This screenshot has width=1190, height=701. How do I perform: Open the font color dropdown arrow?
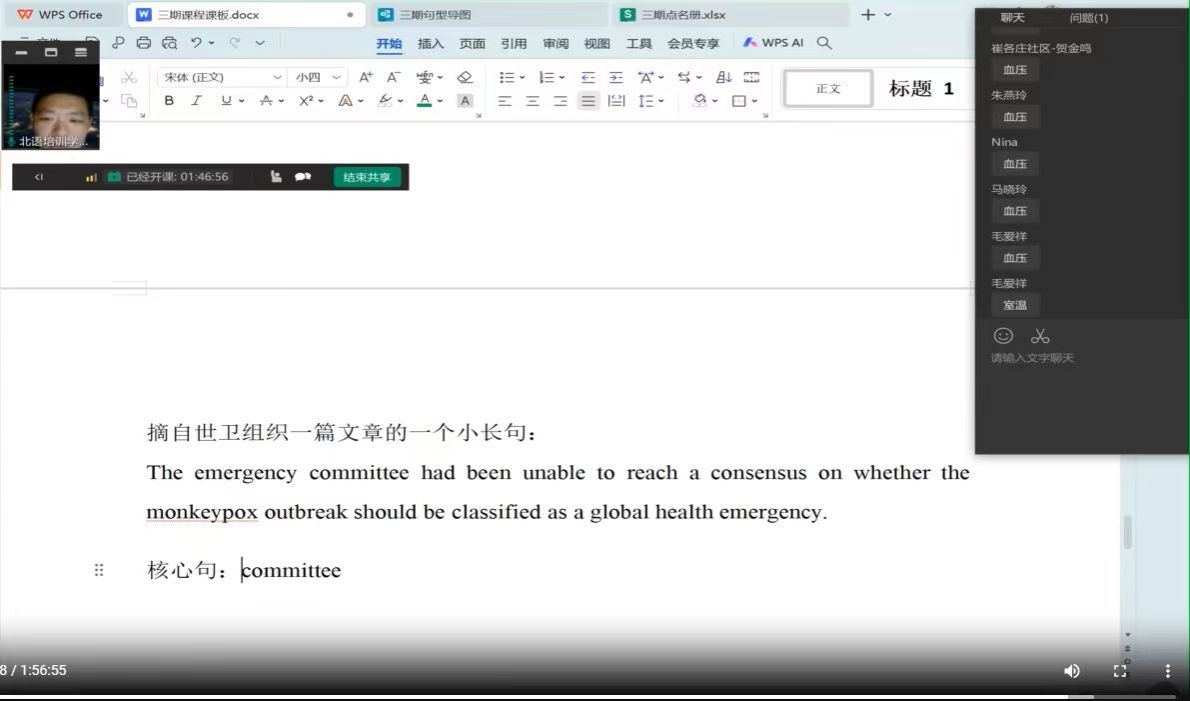point(441,101)
